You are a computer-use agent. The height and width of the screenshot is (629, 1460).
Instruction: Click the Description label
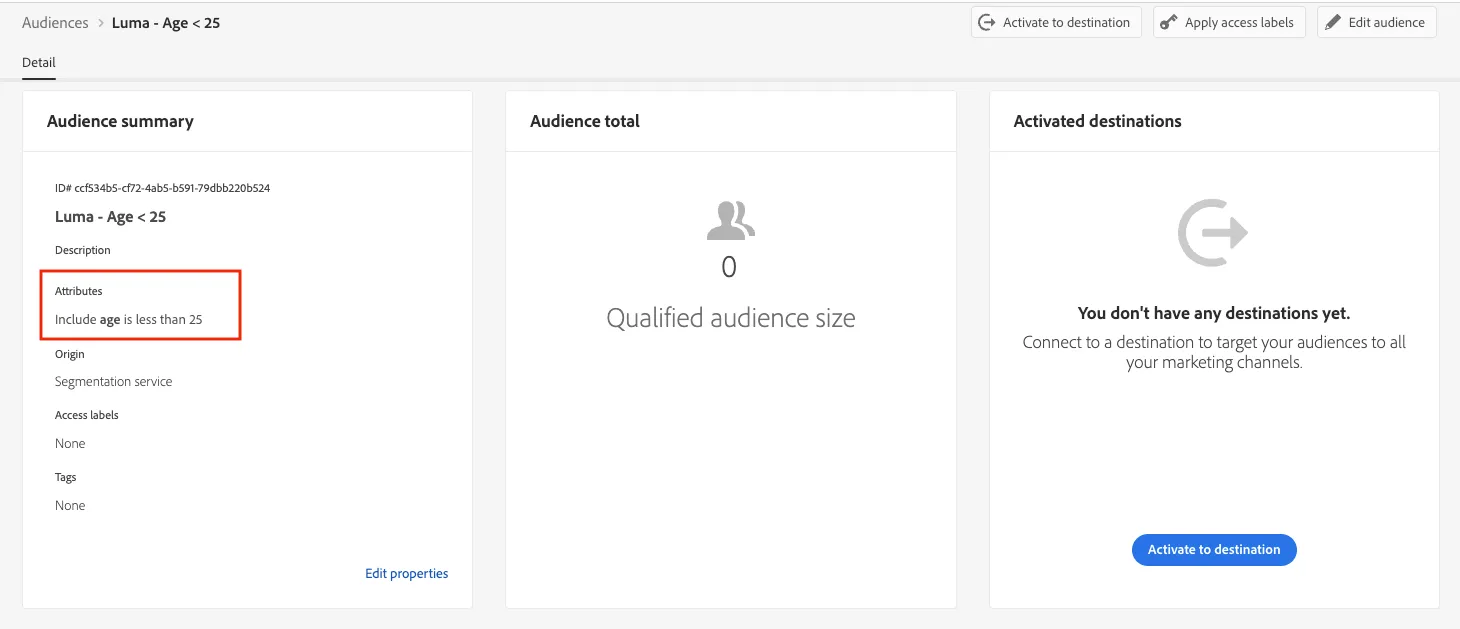[83, 250]
